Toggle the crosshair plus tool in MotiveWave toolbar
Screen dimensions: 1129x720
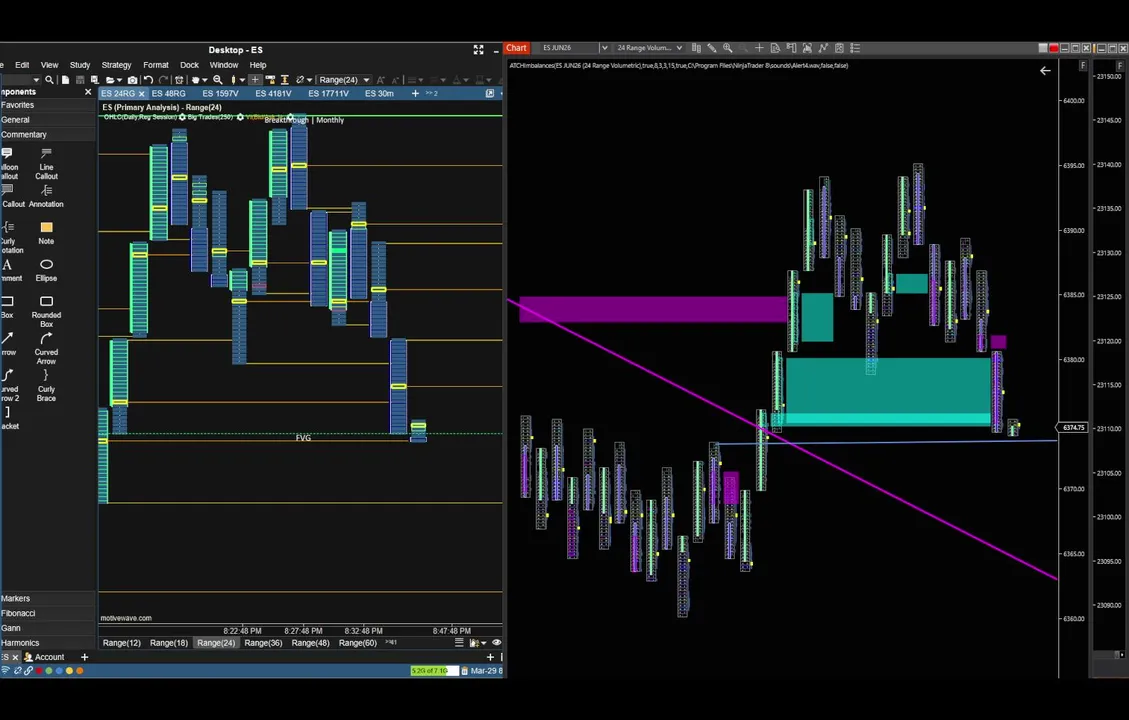[x=255, y=80]
